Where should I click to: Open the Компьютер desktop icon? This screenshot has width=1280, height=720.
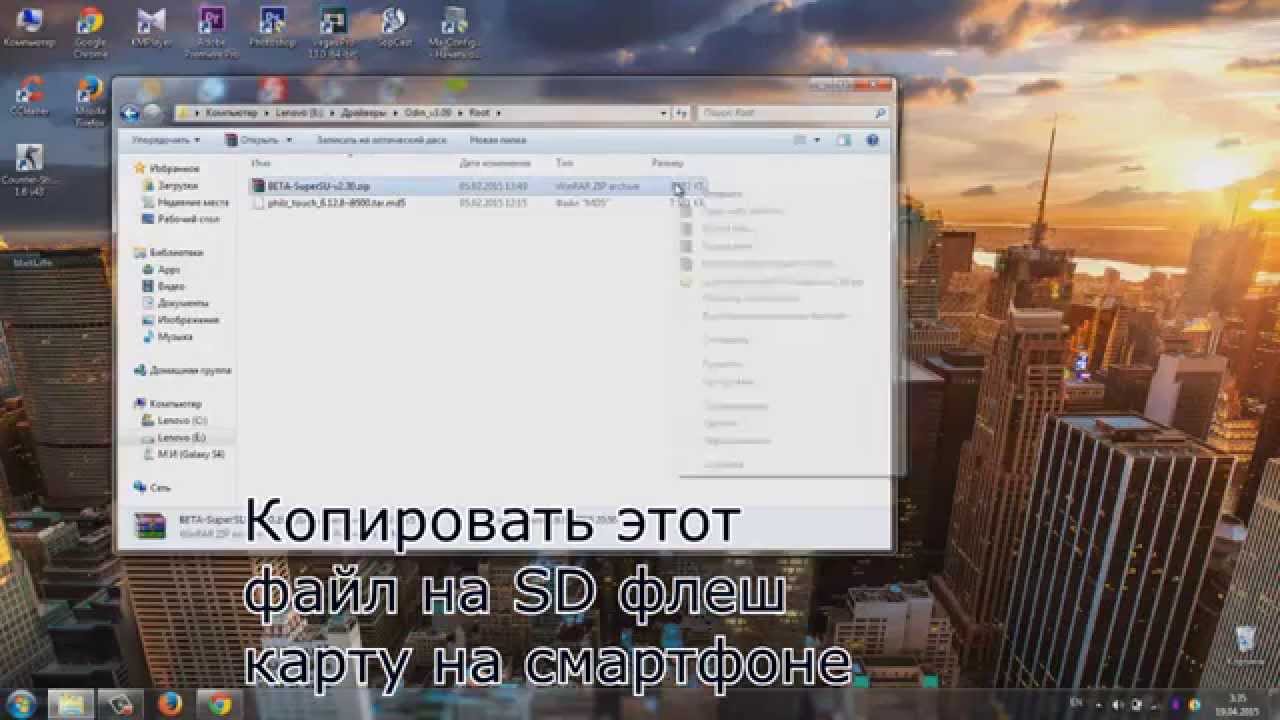click(x=28, y=27)
